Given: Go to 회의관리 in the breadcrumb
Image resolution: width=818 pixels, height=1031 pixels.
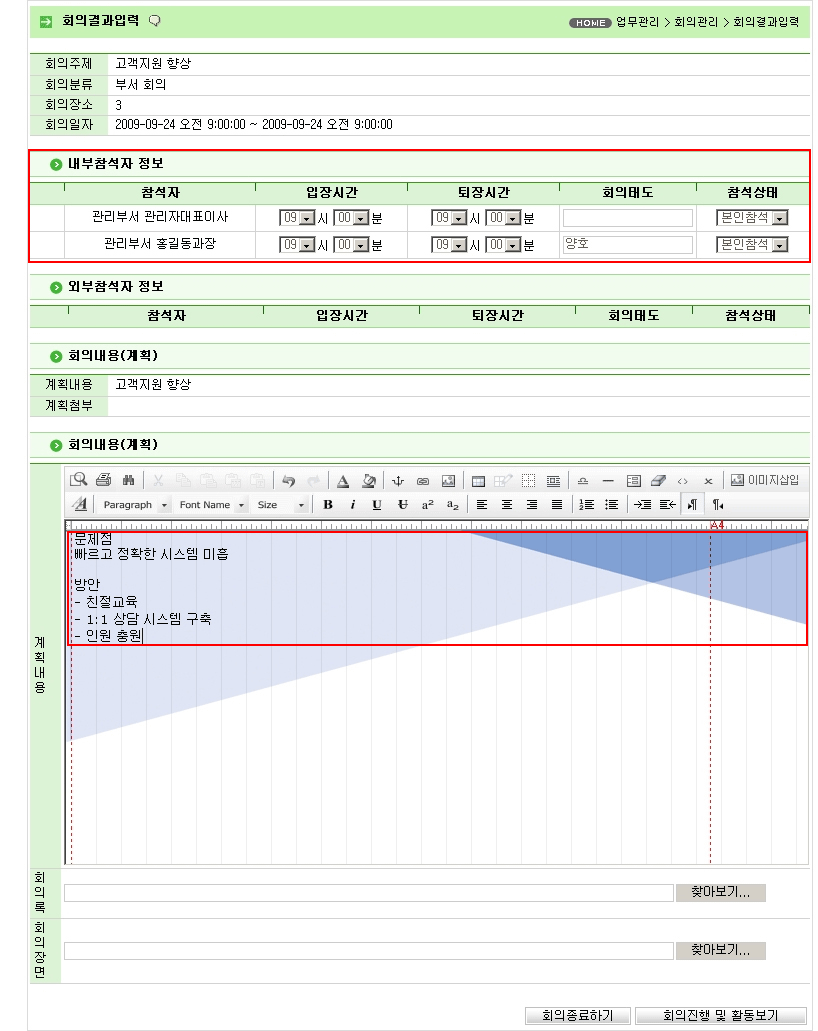Looking at the screenshot, I should (x=697, y=21).
